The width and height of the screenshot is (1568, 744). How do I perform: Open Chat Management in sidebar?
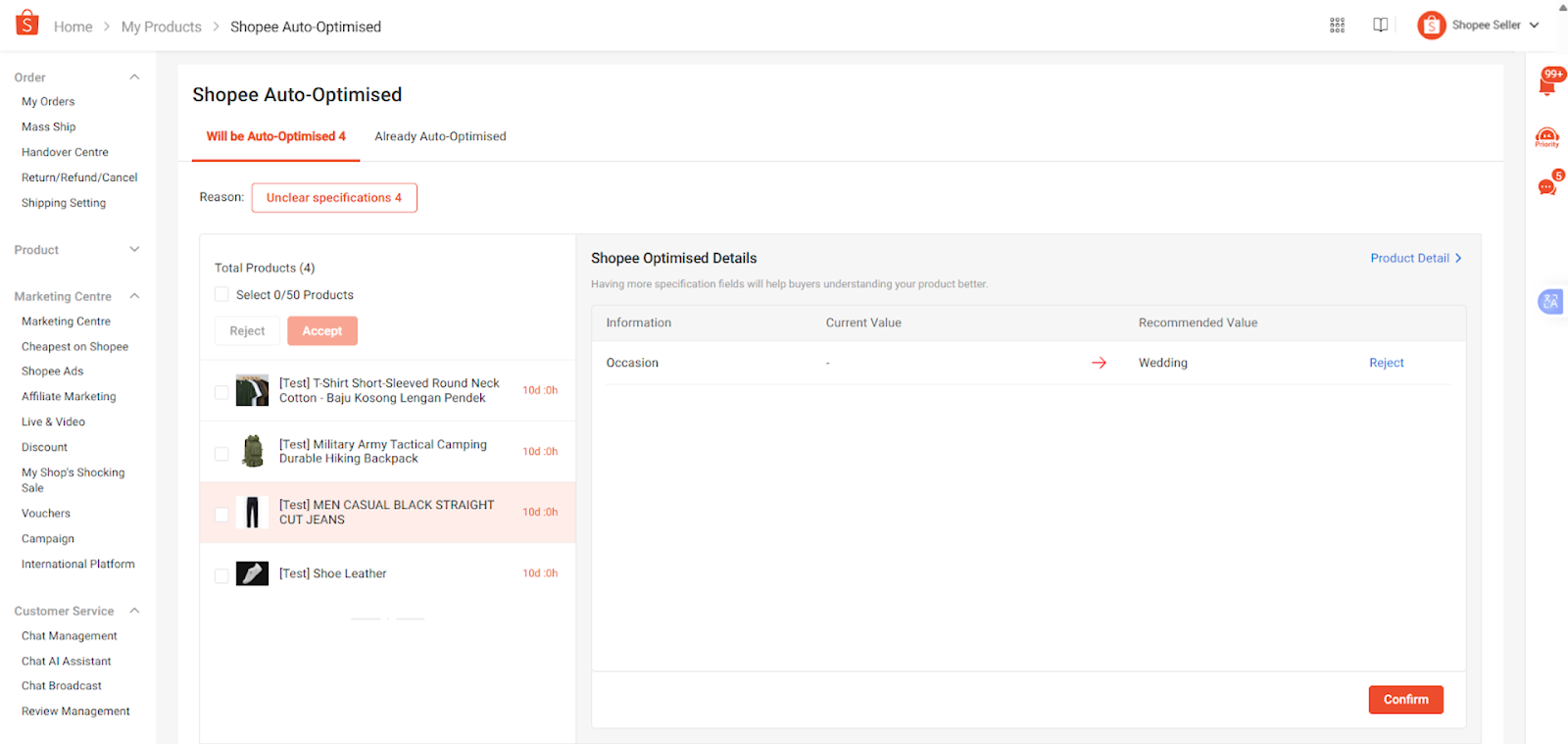(x=70, y=635)
